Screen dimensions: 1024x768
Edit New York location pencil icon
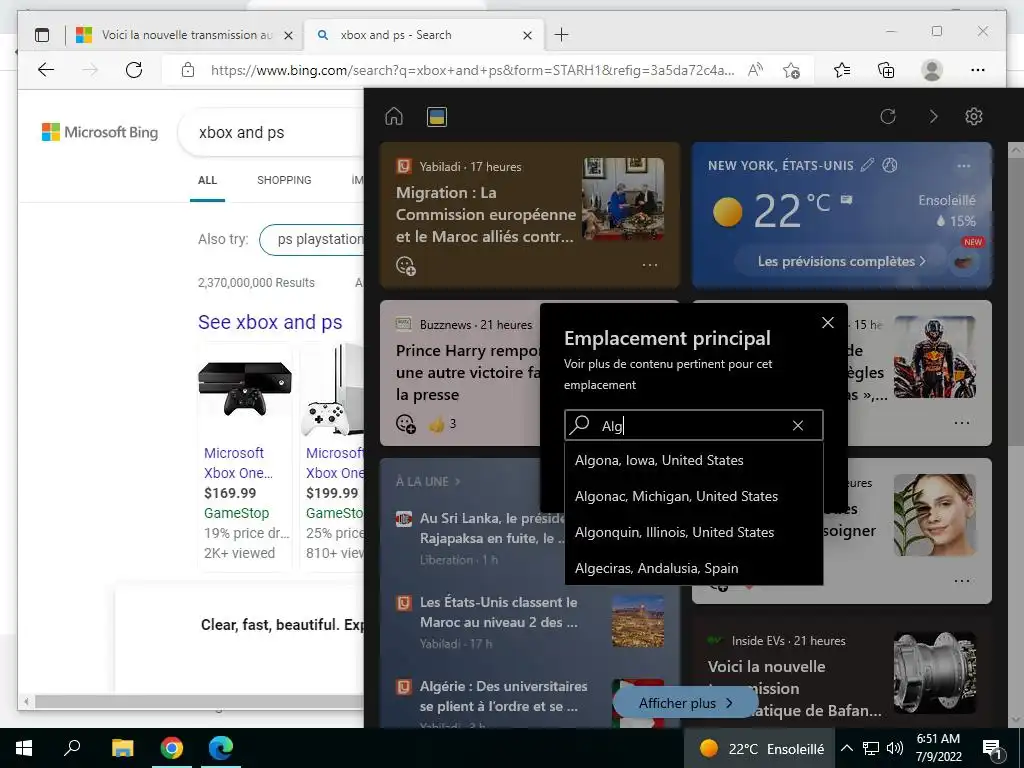coord(867,165)
